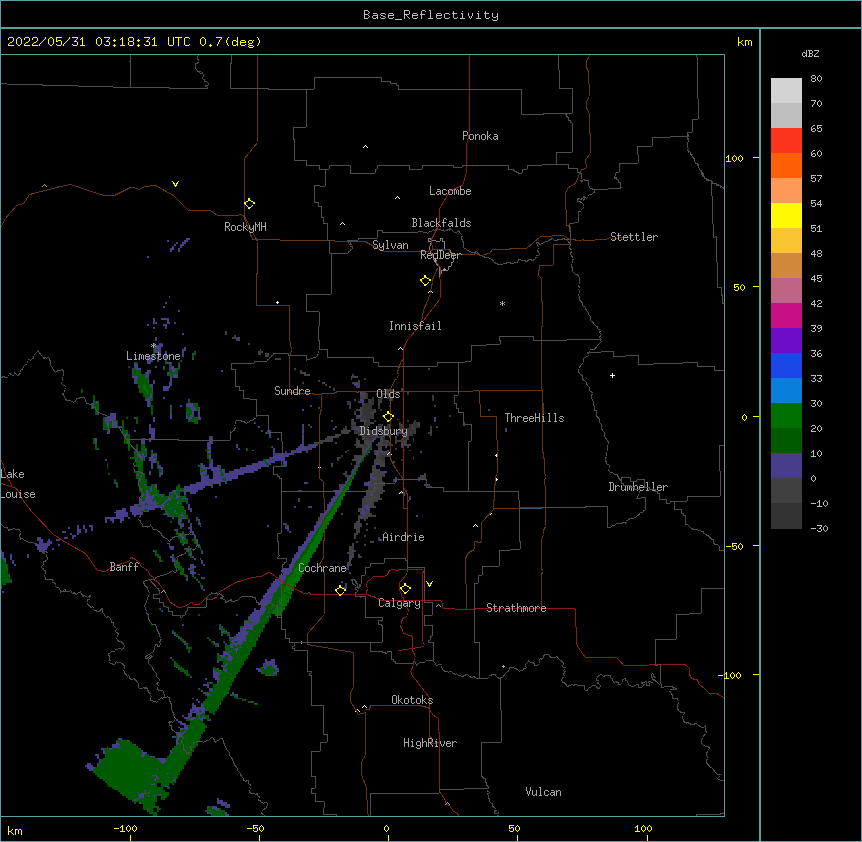Click the yellow V marker northwest of RockyMH

pyautogui.click(x=175, y=184)
